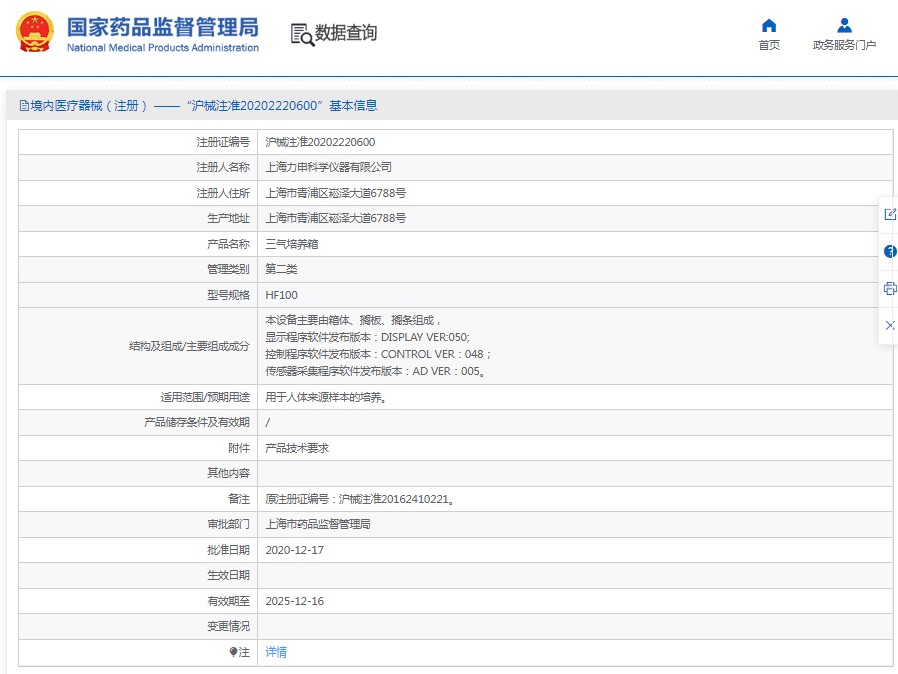Click the bulb icon beside 注
This screenshot has height=674, width=898.
(233, 652)
